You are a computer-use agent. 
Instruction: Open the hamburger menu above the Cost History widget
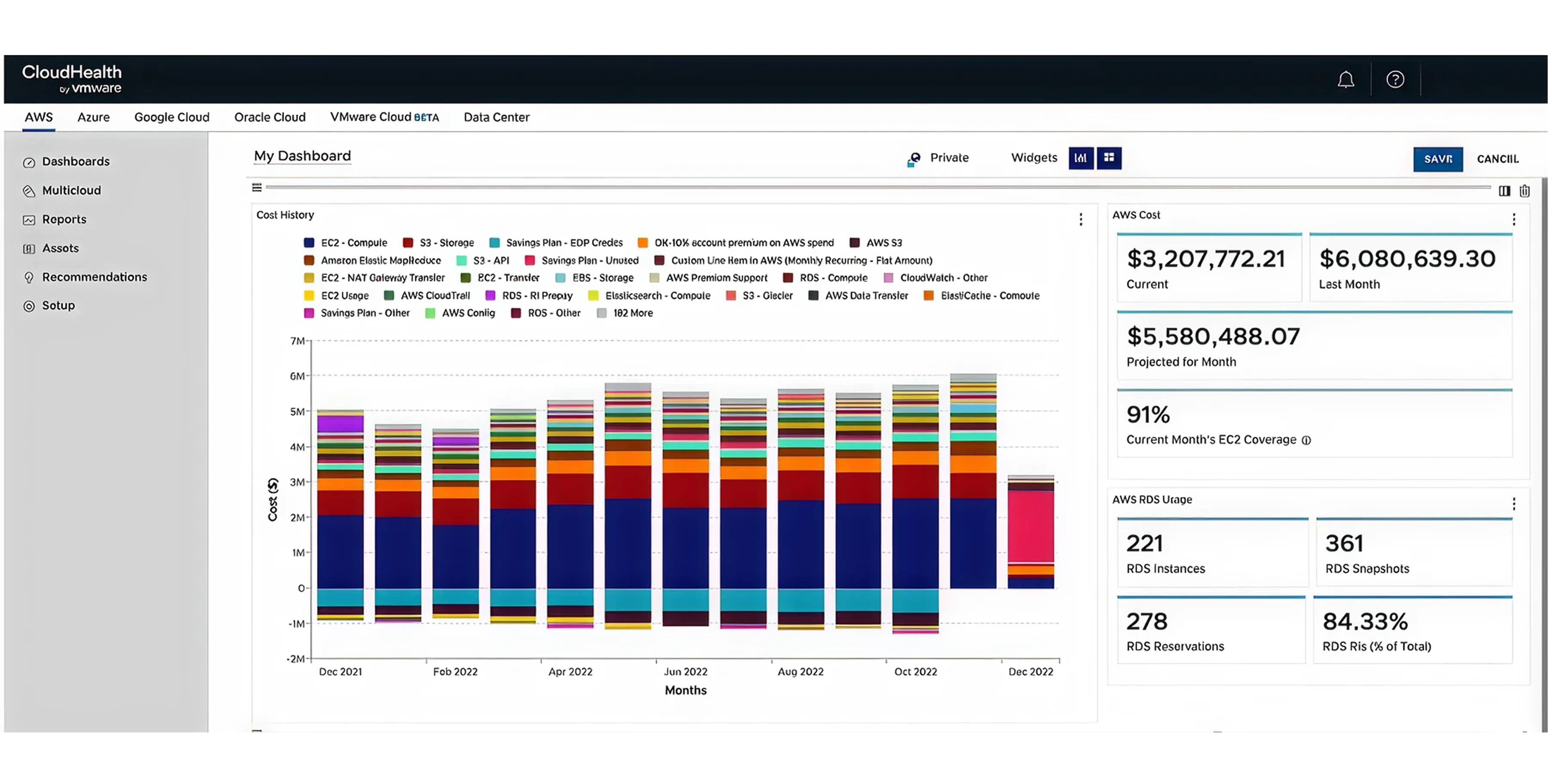[256, 187]
